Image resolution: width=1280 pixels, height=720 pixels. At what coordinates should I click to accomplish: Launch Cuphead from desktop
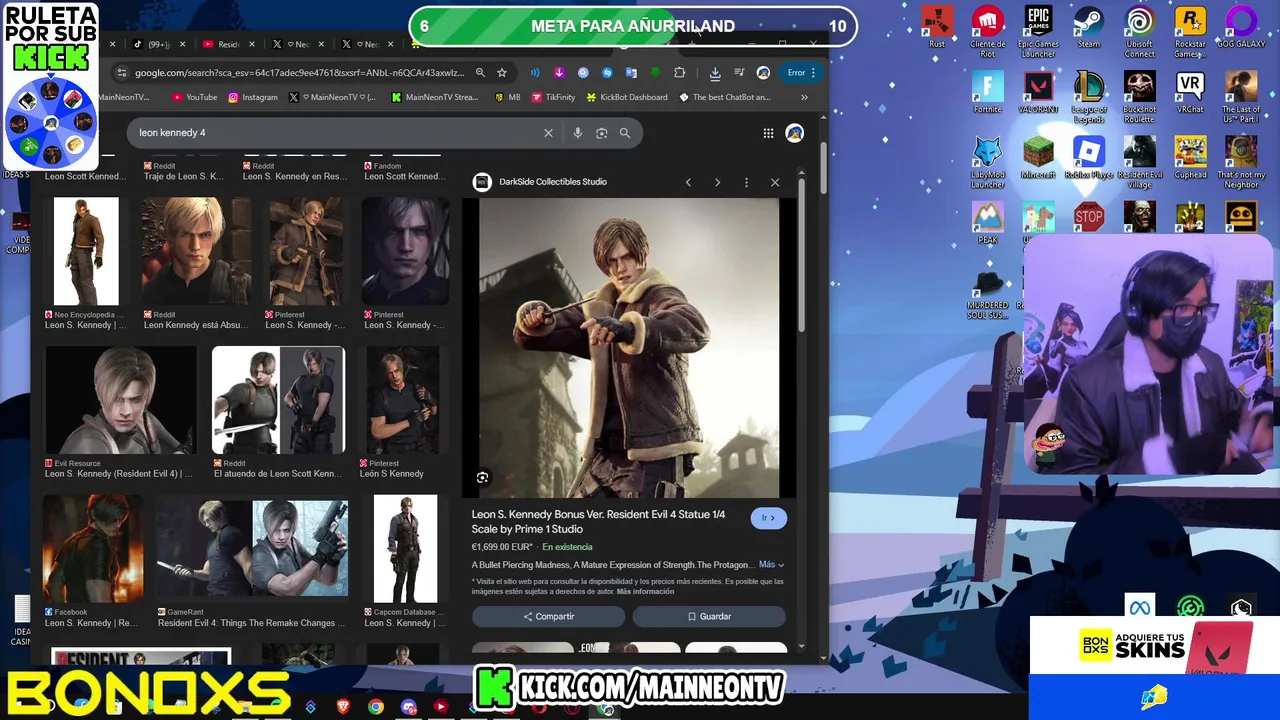click(x=1190, y=158)
